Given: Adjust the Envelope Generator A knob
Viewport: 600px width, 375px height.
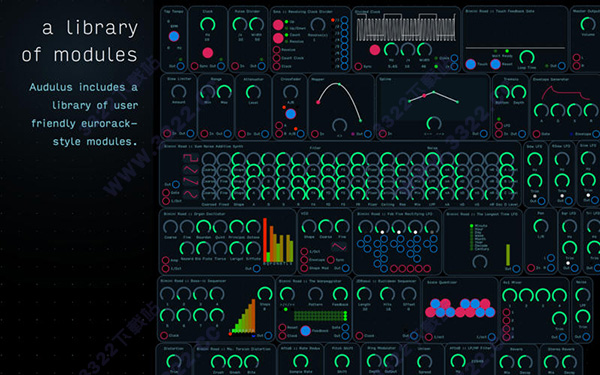Looking at the screenshot, I should (541, 111).
